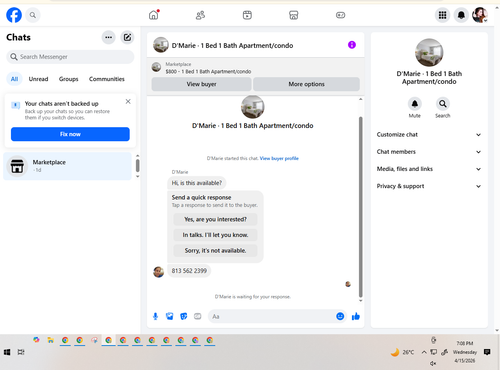
Task: Select the All chats filter
Action: coord(14,79)
